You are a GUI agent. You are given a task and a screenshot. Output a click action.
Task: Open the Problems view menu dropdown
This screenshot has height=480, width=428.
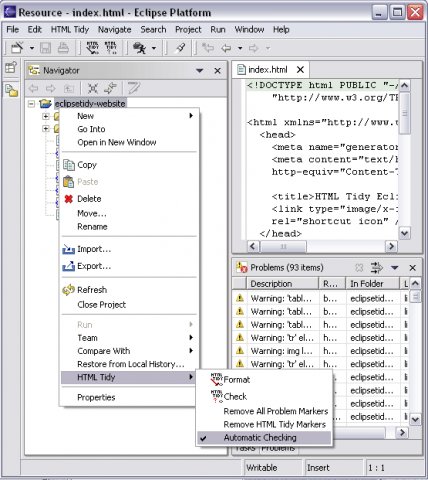395,268
